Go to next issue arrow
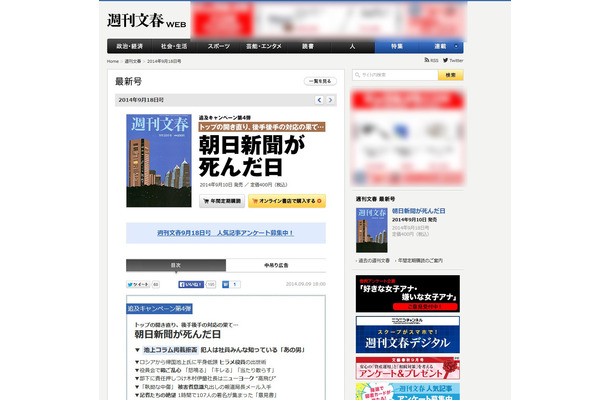This screenshot has width=610, height=400. [x=330, y=100]
